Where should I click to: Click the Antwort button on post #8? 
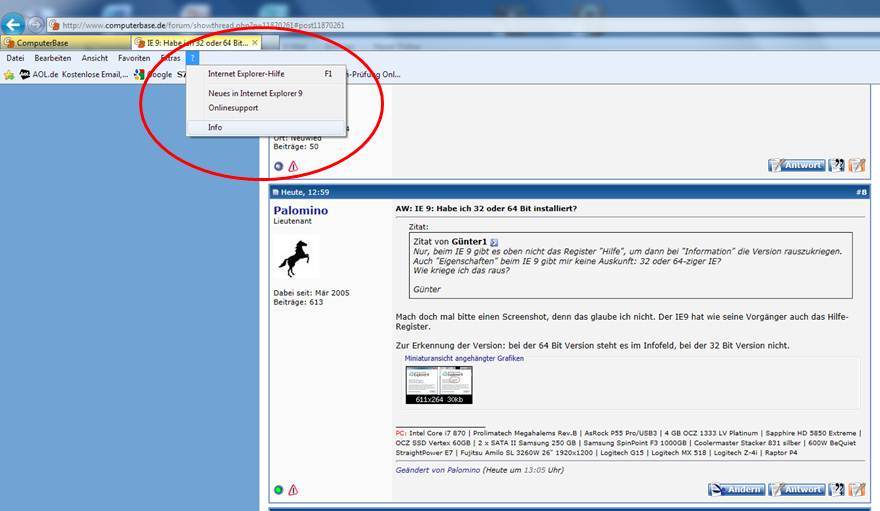(x=796, y=490)
